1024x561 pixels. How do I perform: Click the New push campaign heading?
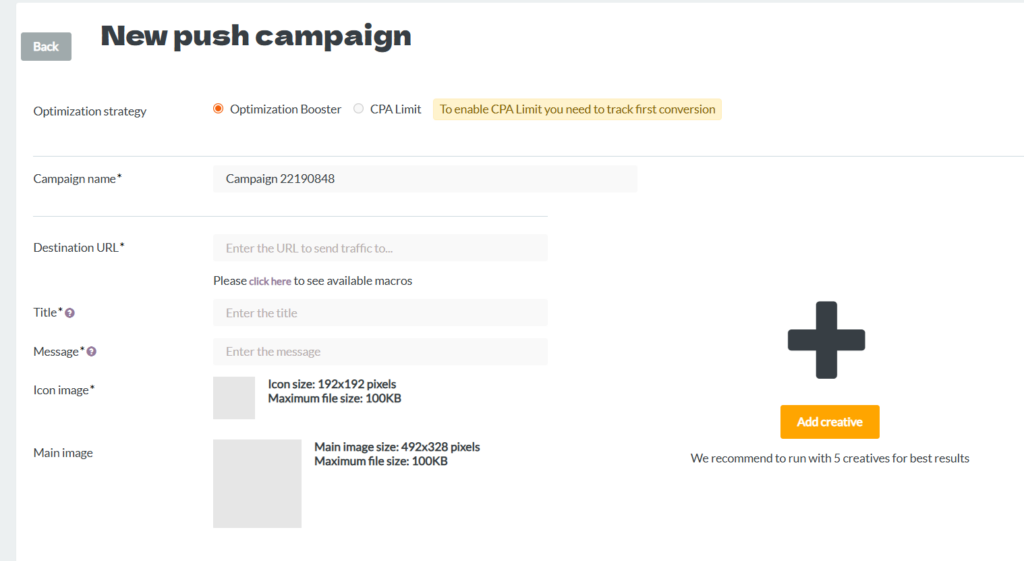coord(256,36)
